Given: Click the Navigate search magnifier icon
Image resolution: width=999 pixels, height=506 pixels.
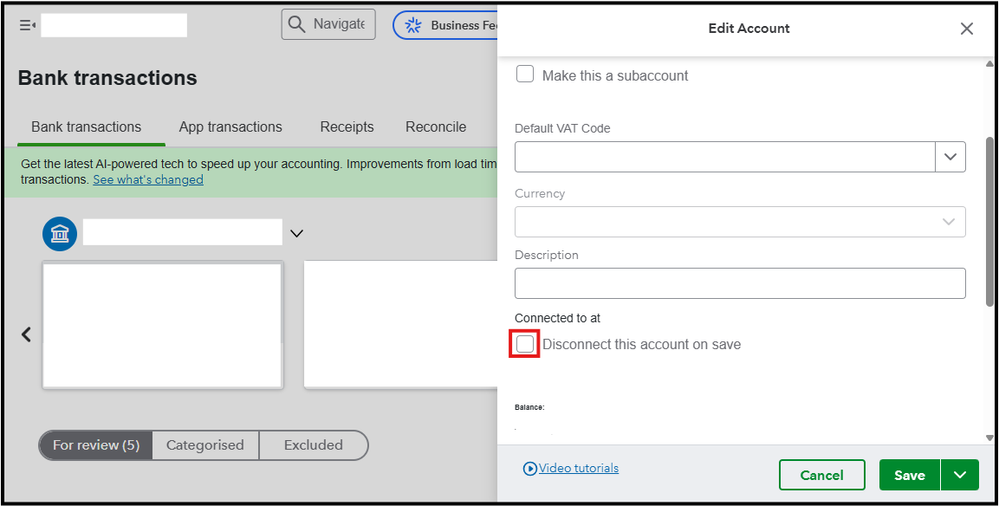Looking at the screenshot, I should click(295, 24).
